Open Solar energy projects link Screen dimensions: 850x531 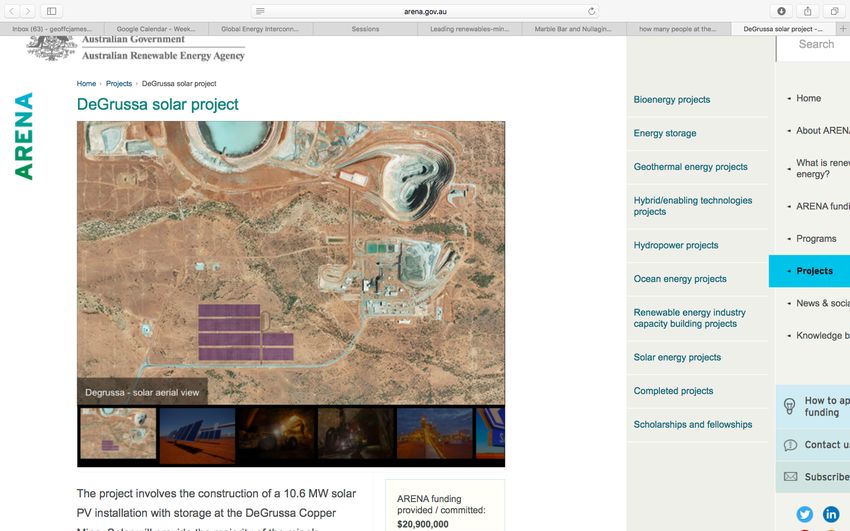(x=677, y=358)
